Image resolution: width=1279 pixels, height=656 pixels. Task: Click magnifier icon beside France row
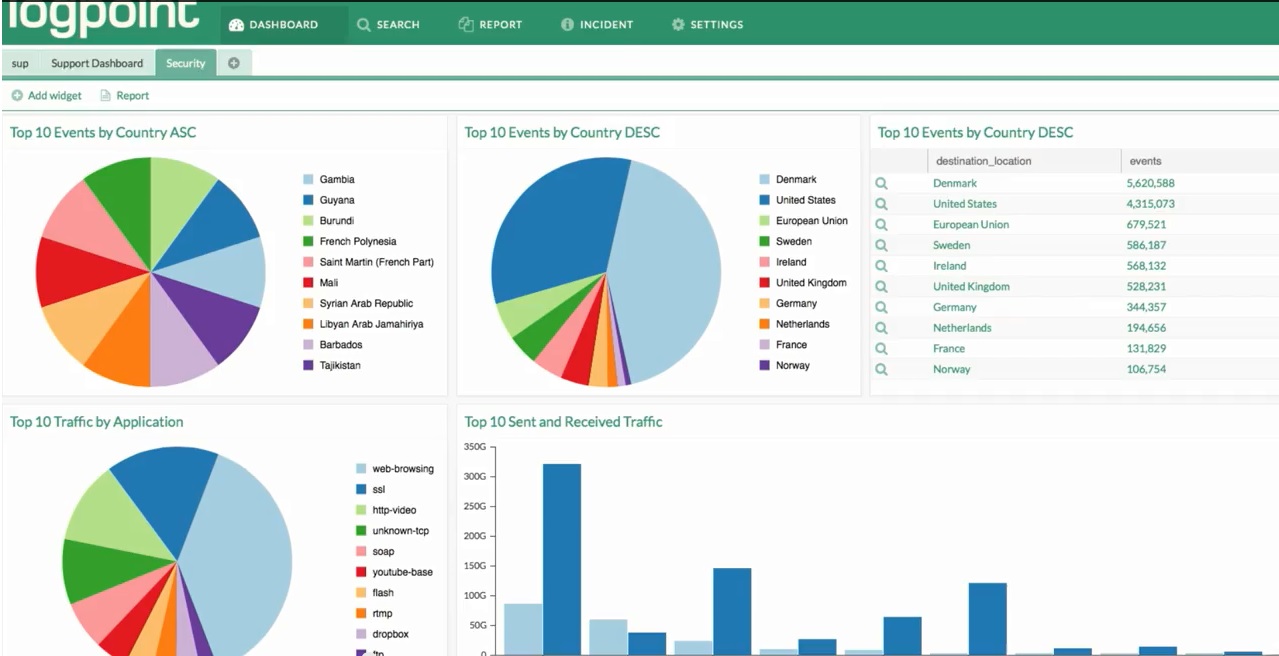point(881,348)
